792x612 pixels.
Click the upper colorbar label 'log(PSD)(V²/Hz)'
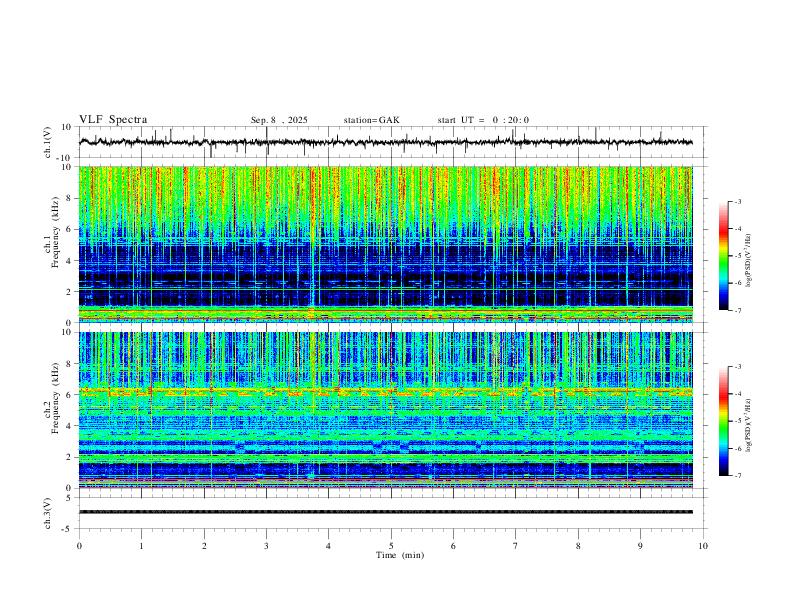(748, 261)
